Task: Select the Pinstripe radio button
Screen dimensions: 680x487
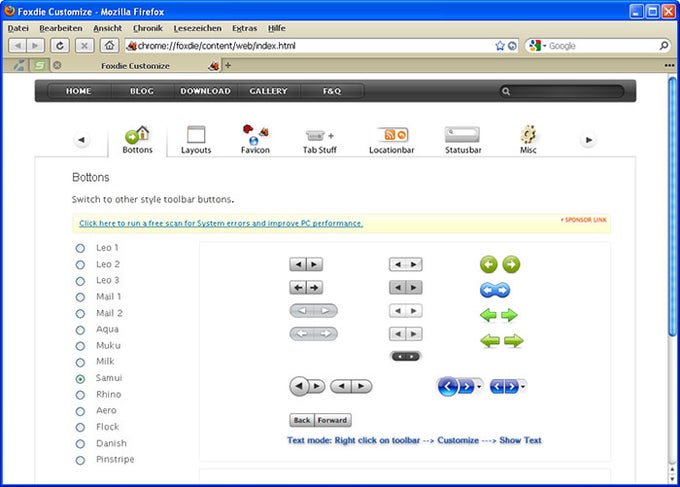Action: (x=80, y=460)
